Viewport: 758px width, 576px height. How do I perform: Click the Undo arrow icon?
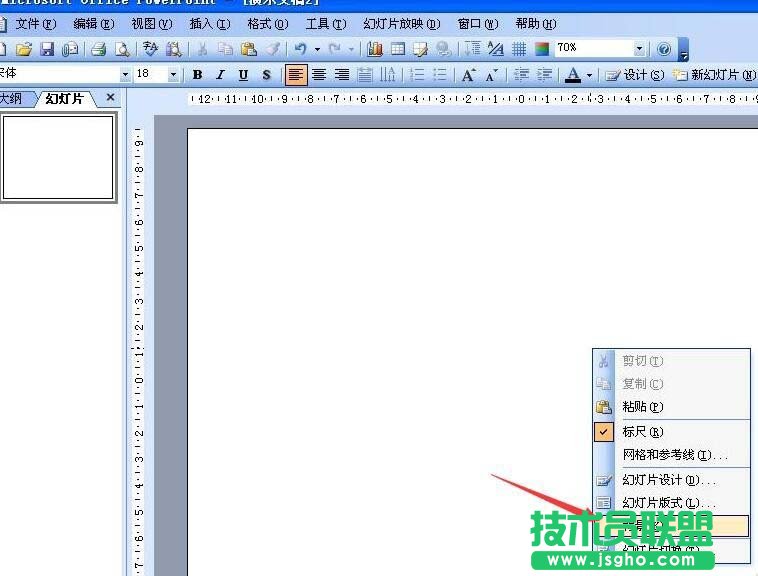coord(300,49)
